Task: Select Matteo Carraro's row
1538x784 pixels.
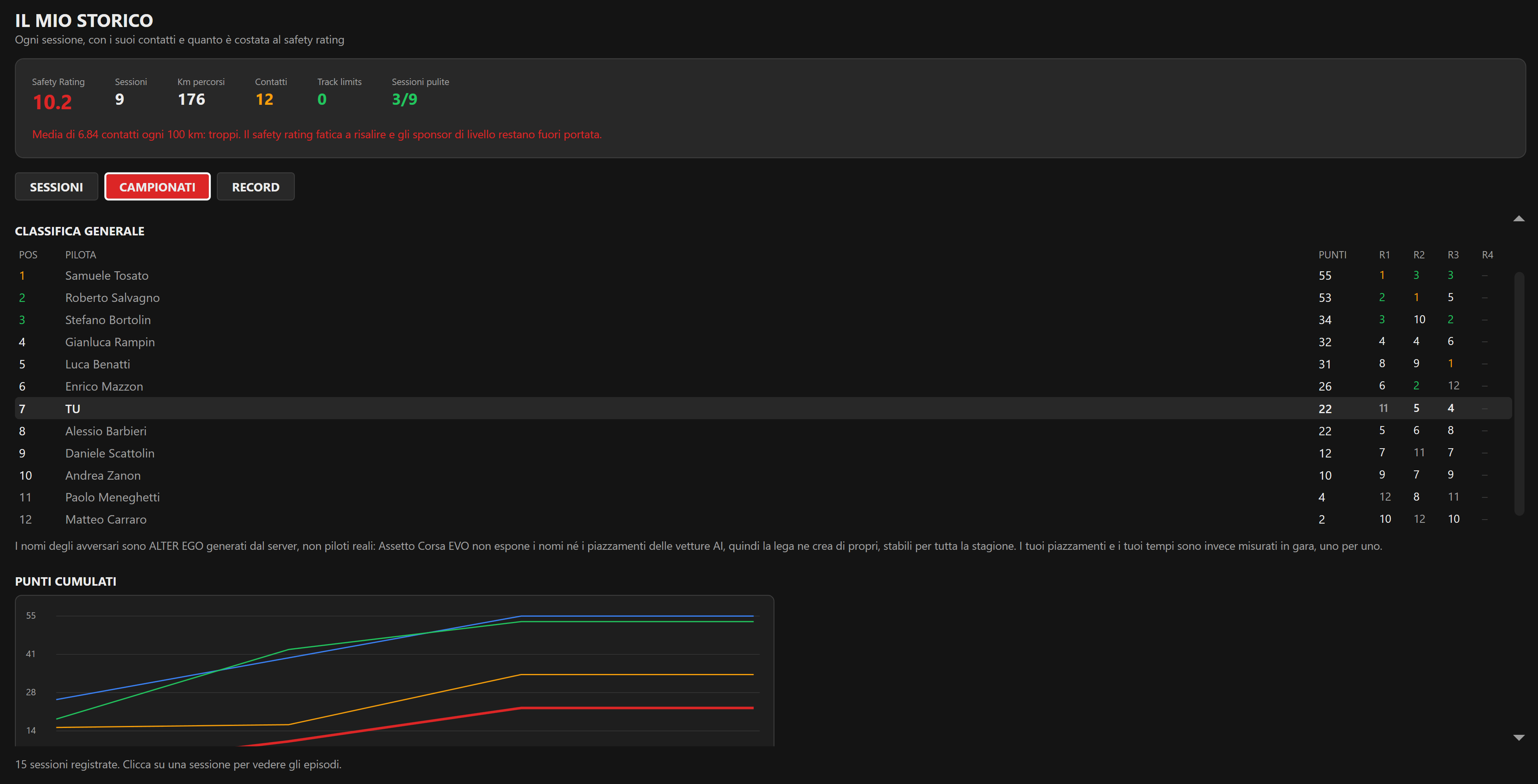Action: click(763, 520)
